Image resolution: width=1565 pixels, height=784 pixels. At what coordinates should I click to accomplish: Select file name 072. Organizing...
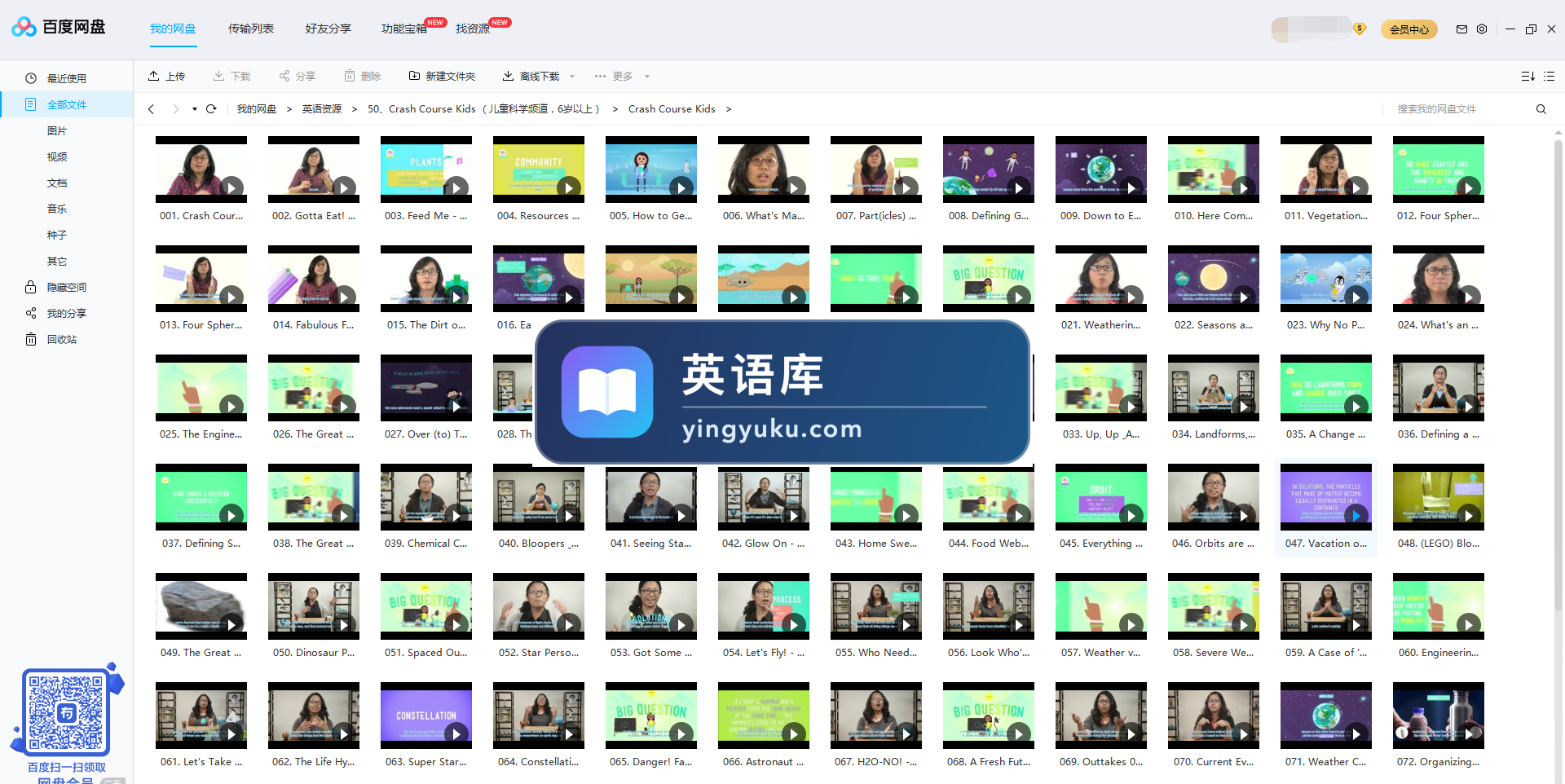point(1439,762)
